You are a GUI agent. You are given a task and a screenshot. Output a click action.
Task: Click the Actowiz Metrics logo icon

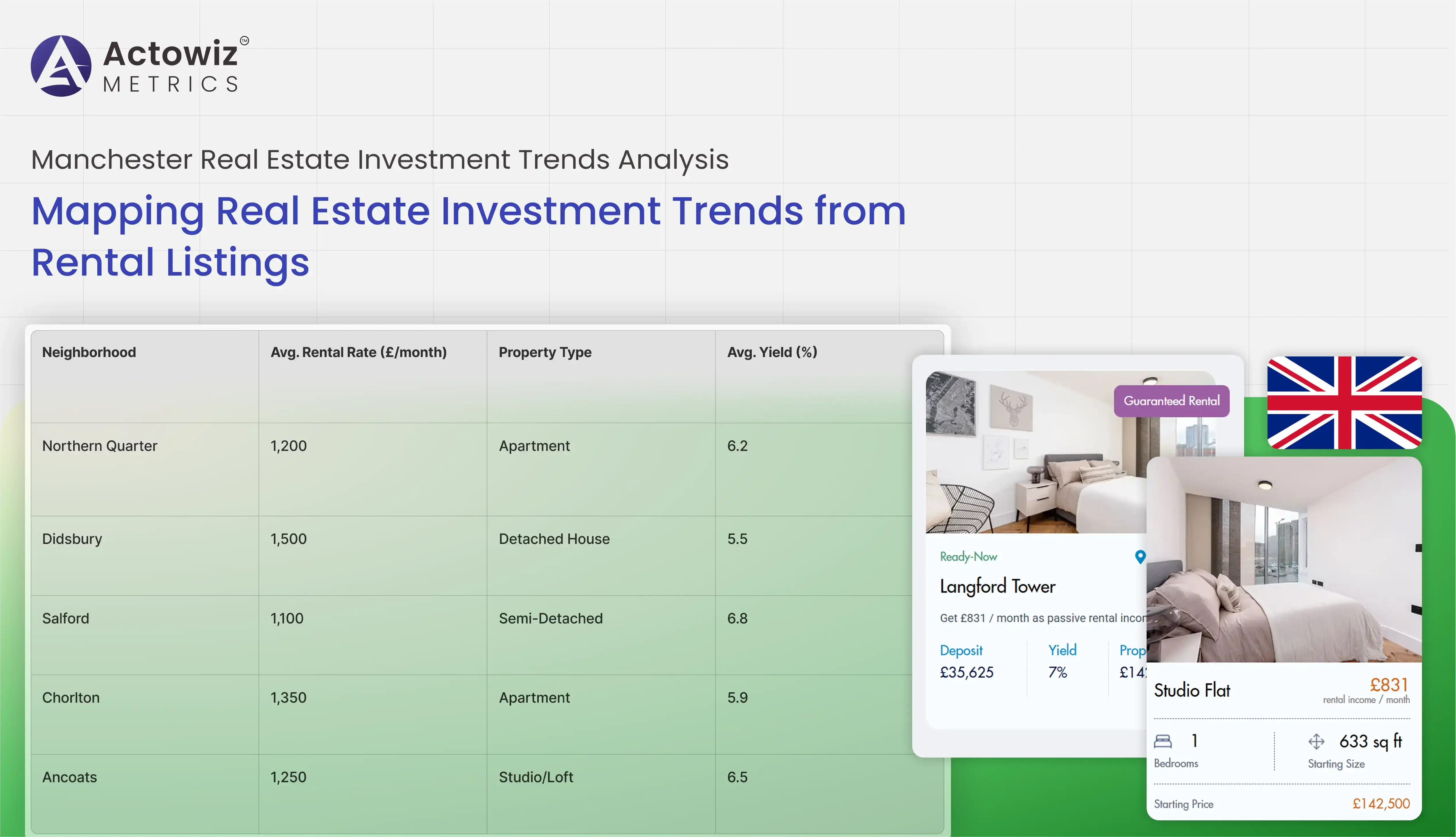coord(61,66)
